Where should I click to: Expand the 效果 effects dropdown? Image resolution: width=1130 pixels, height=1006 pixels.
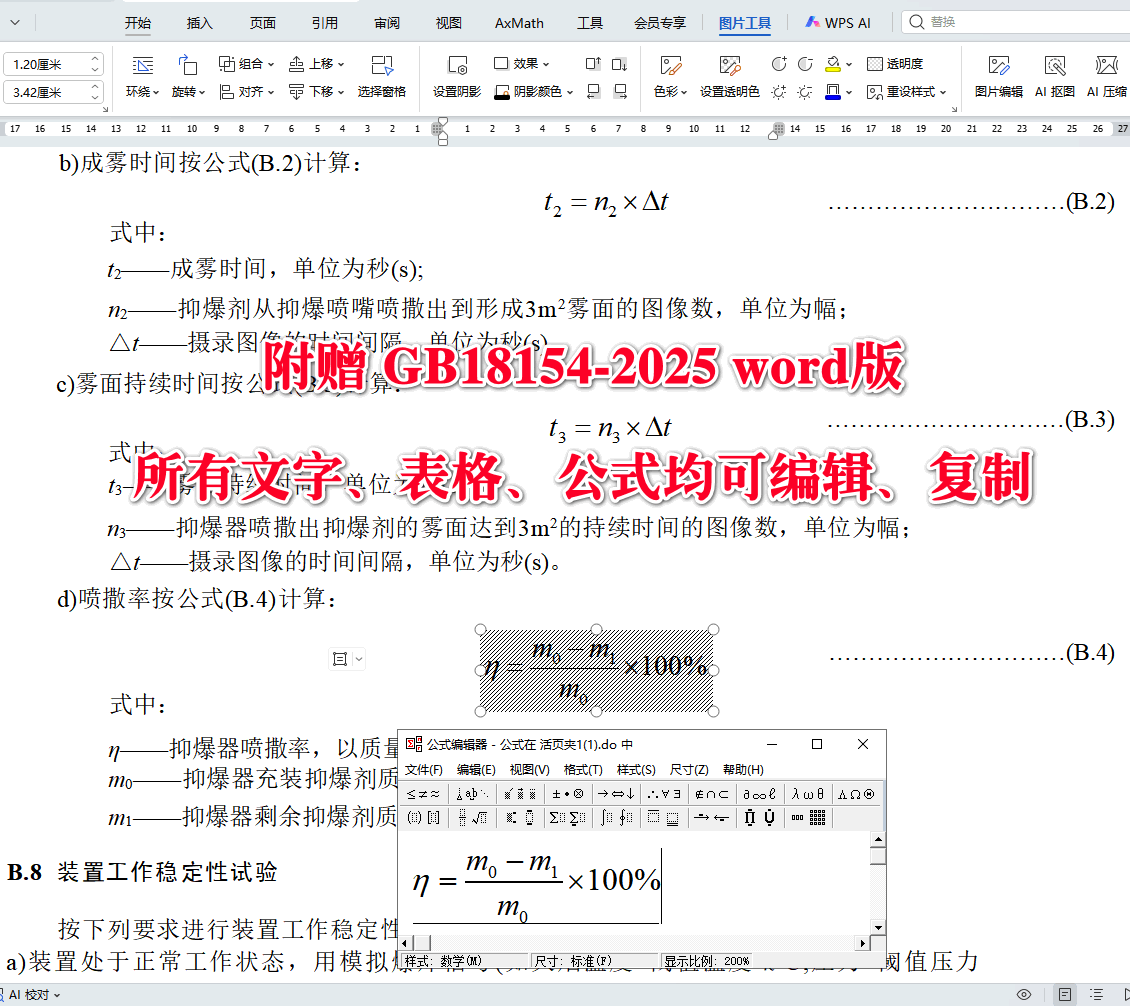pos(545,63)
